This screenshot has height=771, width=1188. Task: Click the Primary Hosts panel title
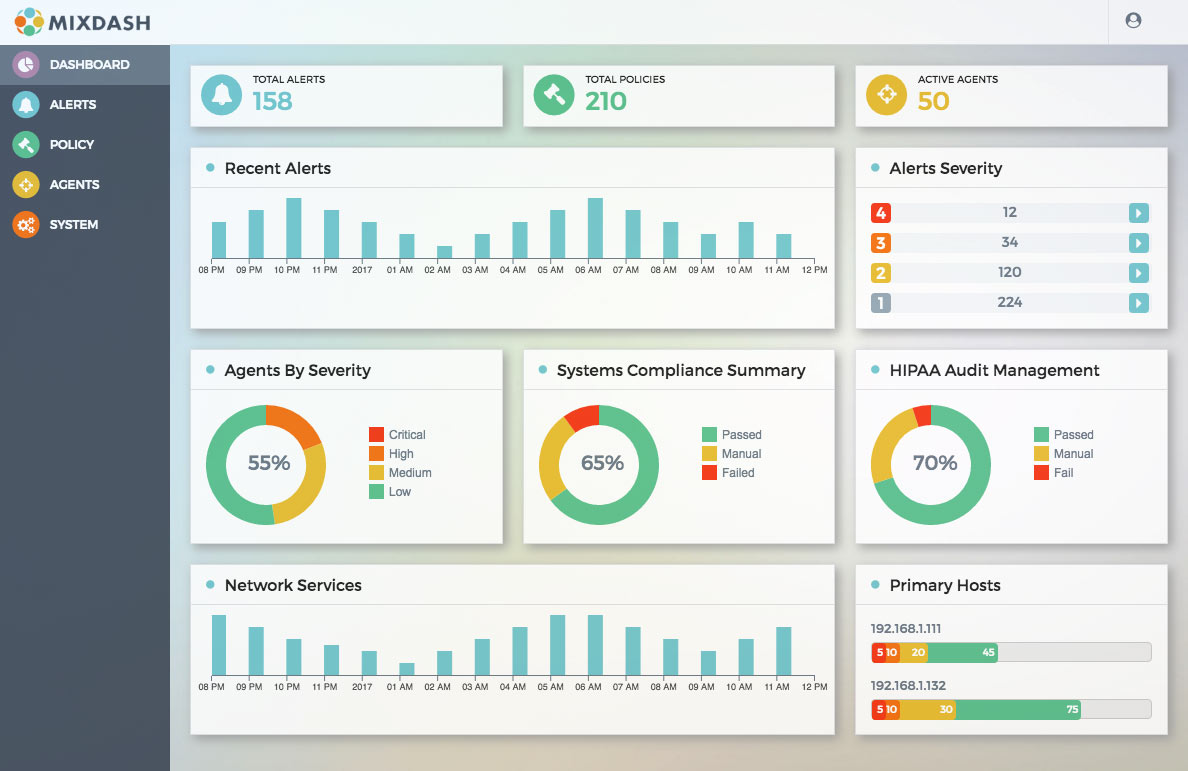(945, 585)
